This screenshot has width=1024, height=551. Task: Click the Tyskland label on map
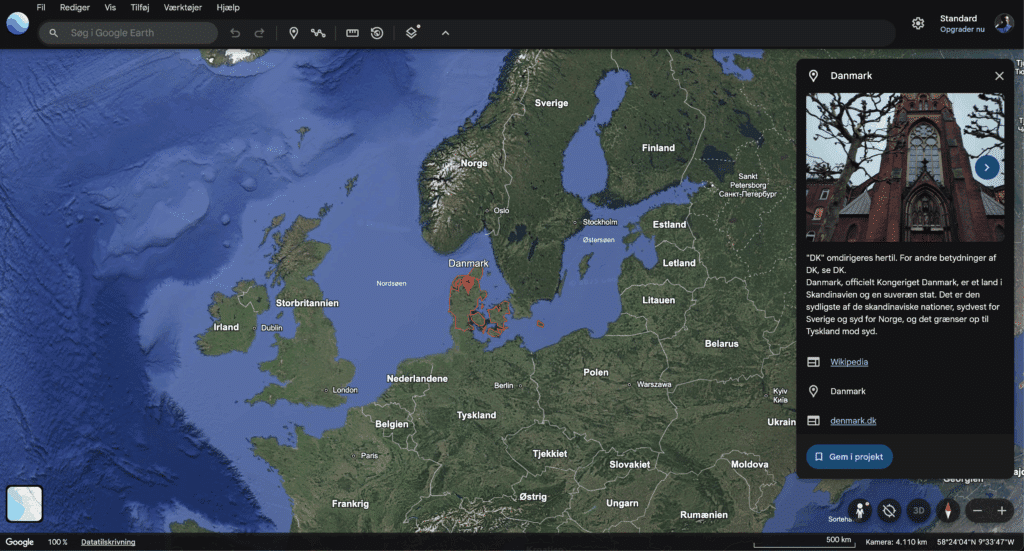coord(476,415)
